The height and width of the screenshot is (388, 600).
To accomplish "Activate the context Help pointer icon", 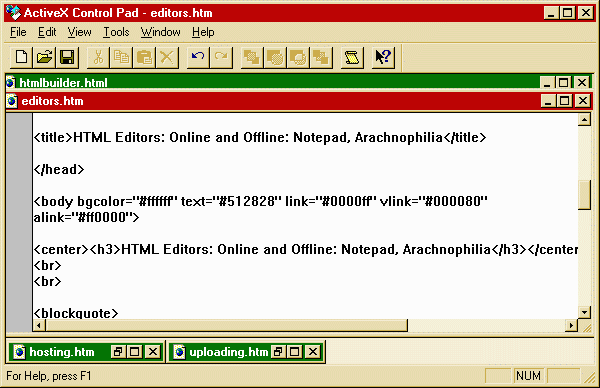I will coord(383,57).
